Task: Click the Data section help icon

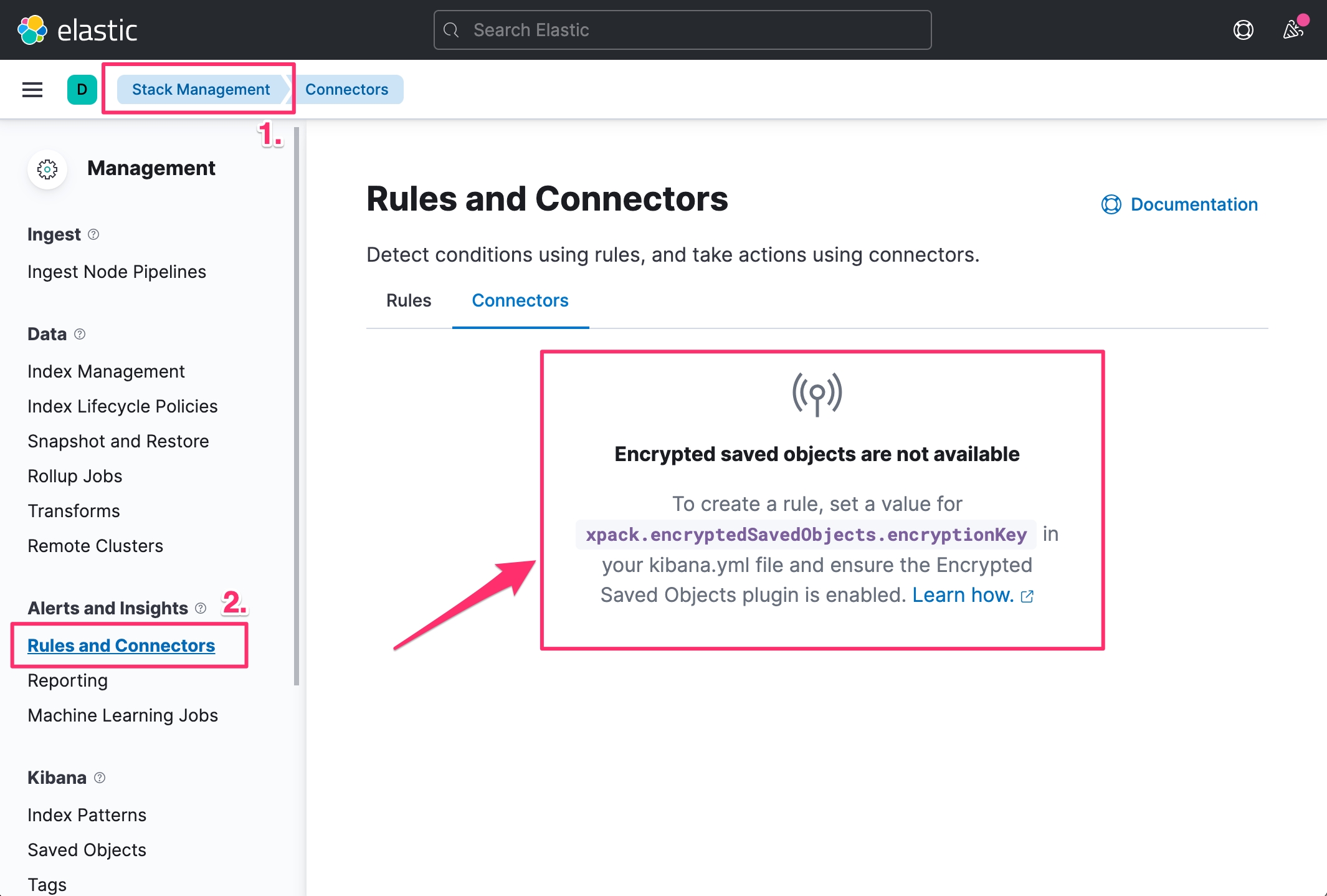Action: point(80,334)
